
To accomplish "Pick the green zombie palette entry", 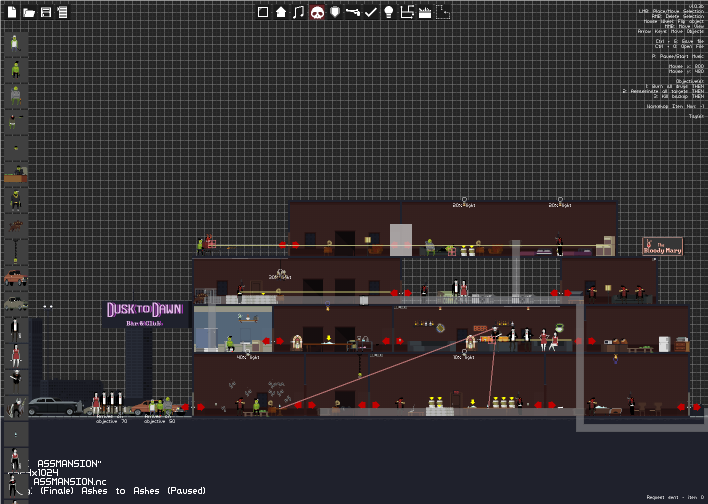I will [x=15, y=70].
